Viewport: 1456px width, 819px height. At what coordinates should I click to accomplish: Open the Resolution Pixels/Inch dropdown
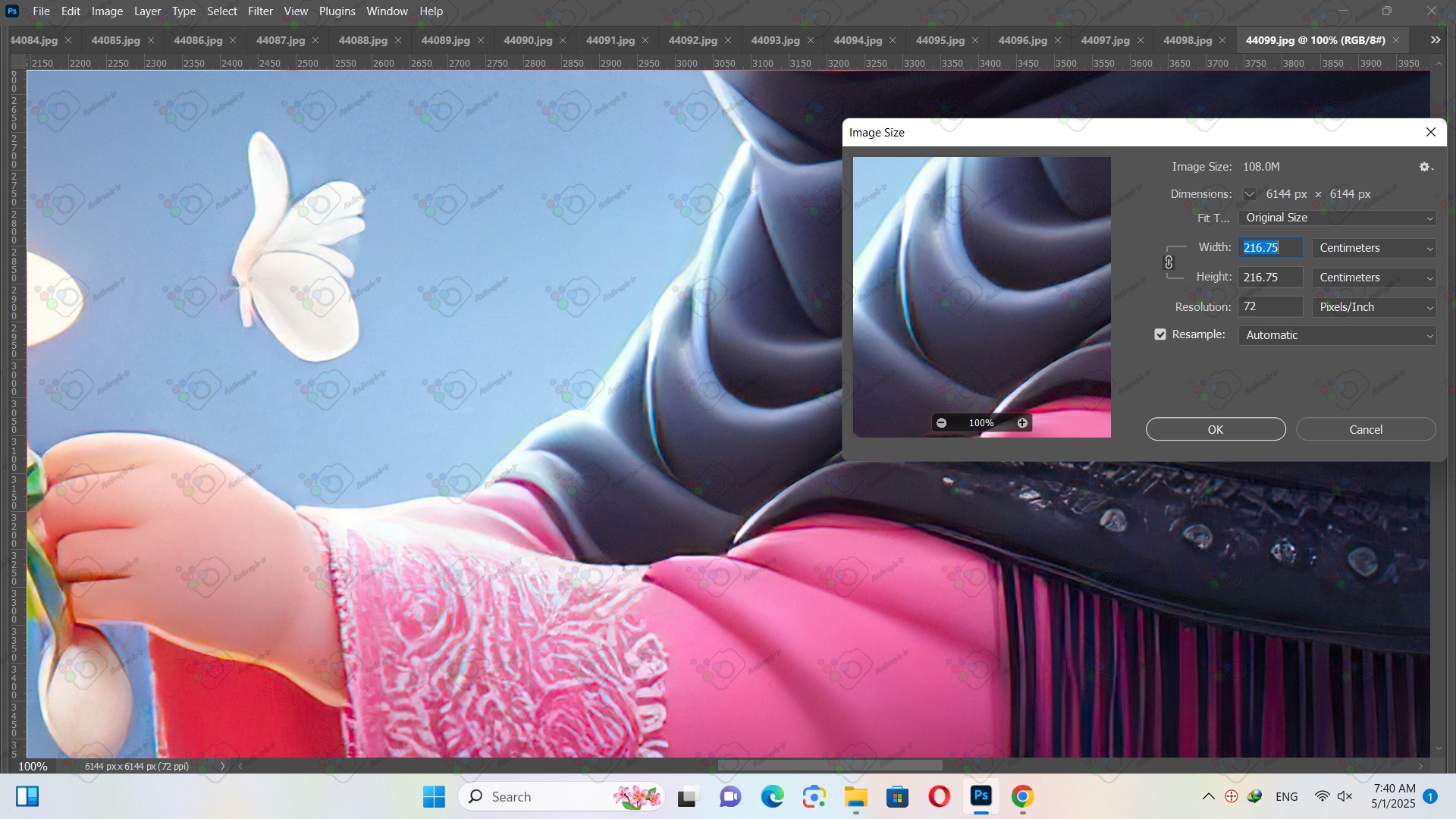[x=1374, y=307]
